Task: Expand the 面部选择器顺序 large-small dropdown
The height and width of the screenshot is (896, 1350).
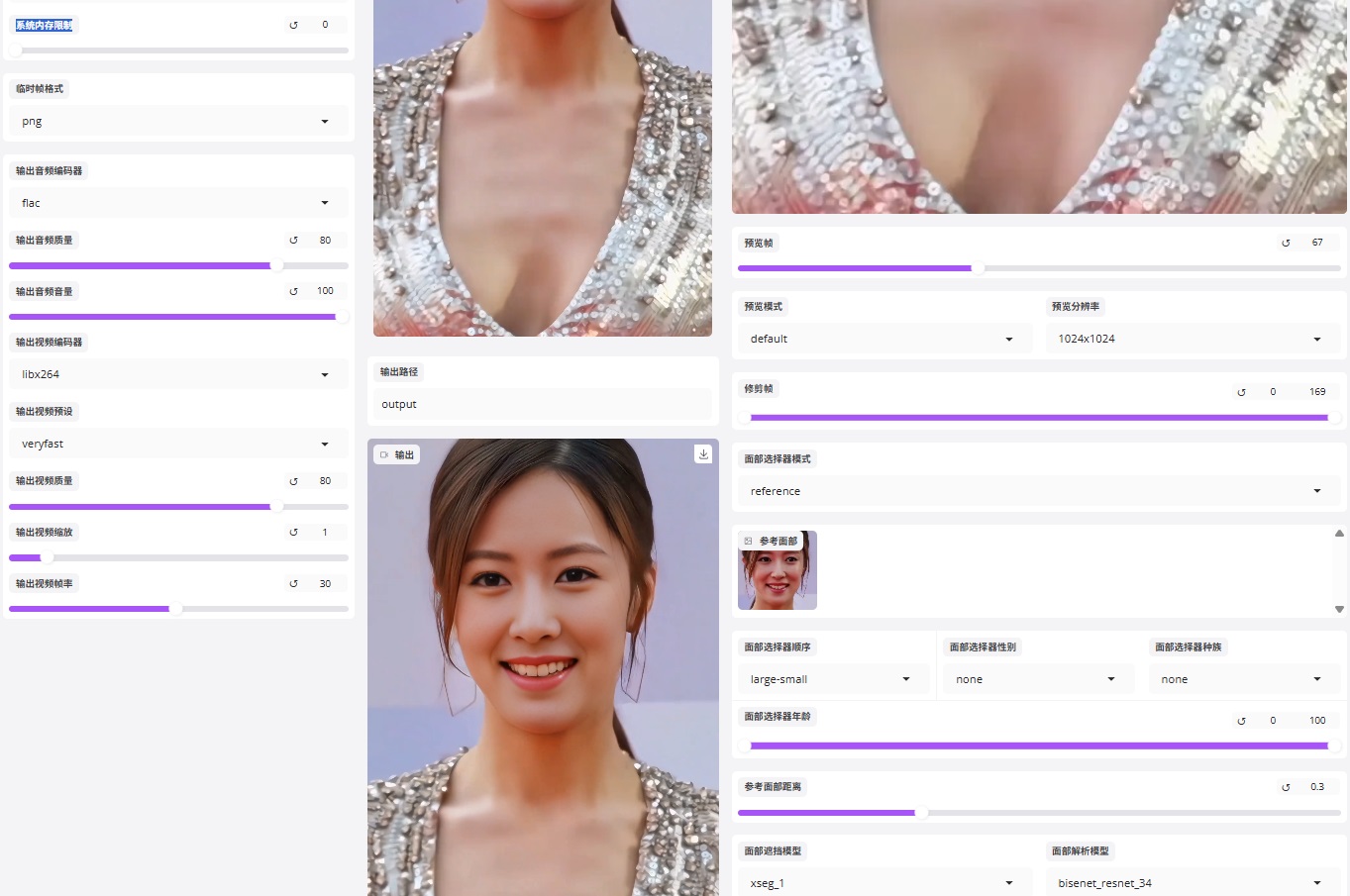Action: tap(830, 679)
